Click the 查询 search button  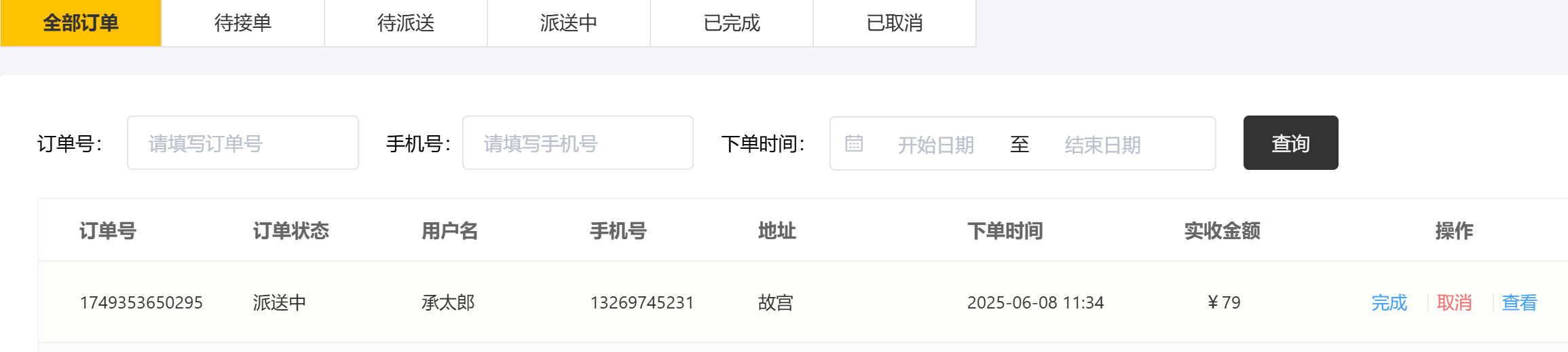click(1291, 143)
